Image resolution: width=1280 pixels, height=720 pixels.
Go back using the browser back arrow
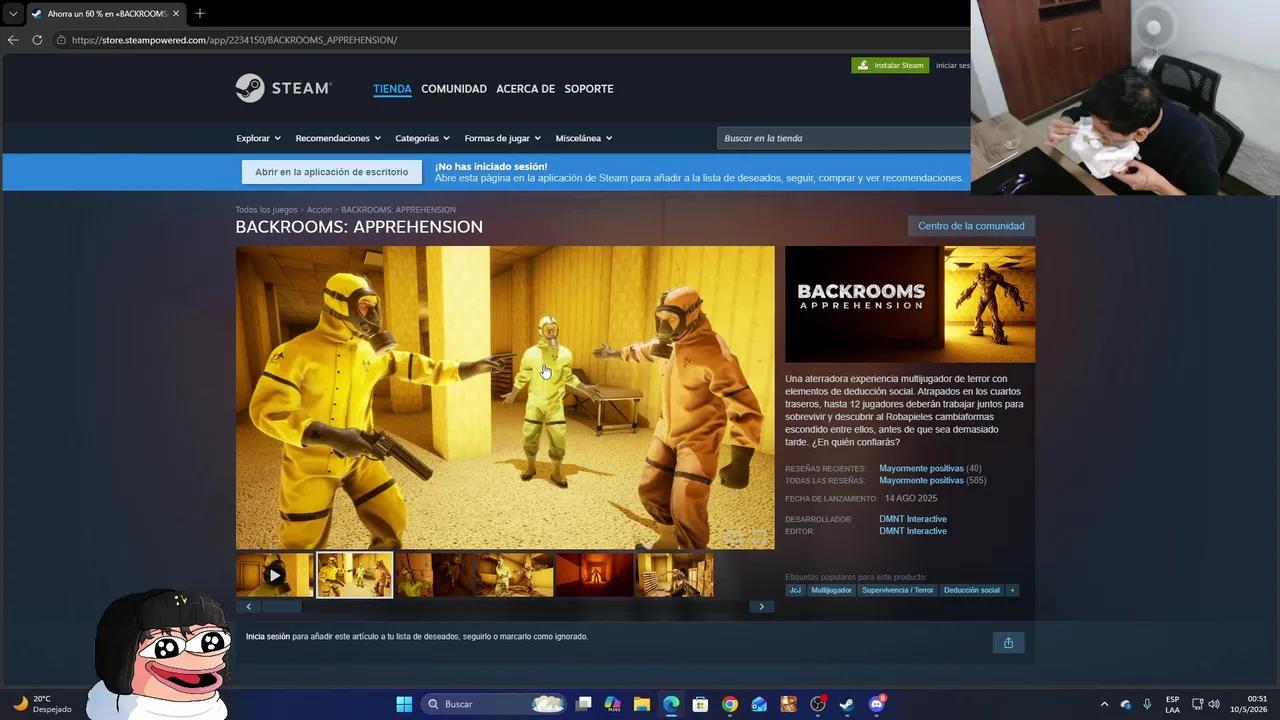pos(13,40)
